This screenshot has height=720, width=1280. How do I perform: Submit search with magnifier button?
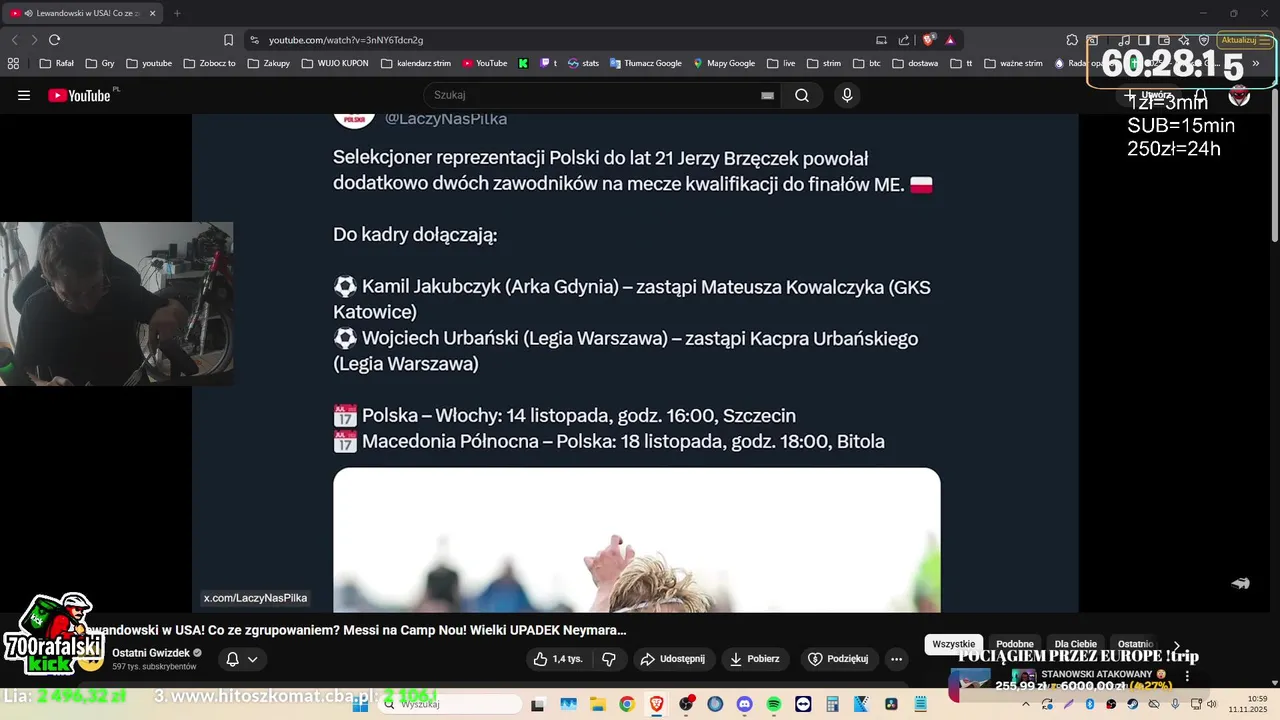pos(802,95)
